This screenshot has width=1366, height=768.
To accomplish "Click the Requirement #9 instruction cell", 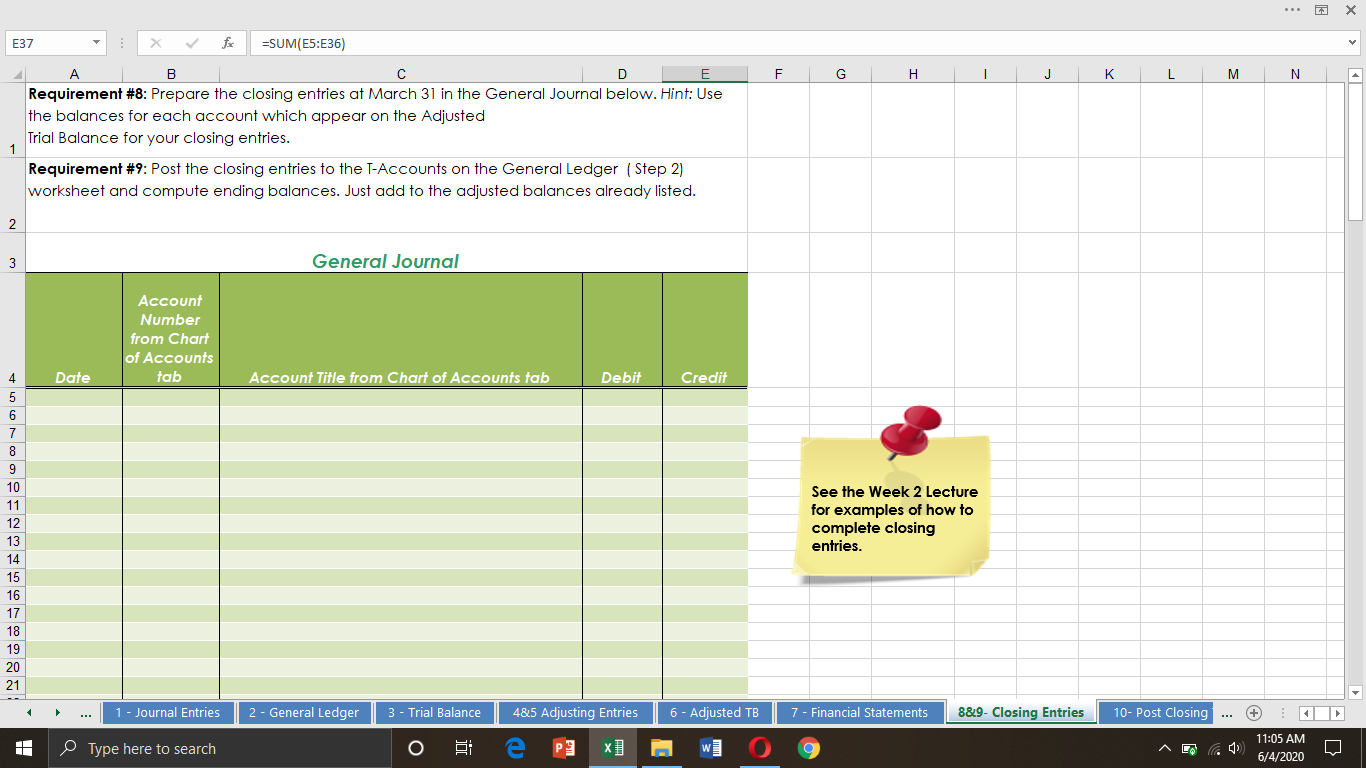I will pyautogui.click(x=386, y=195).
